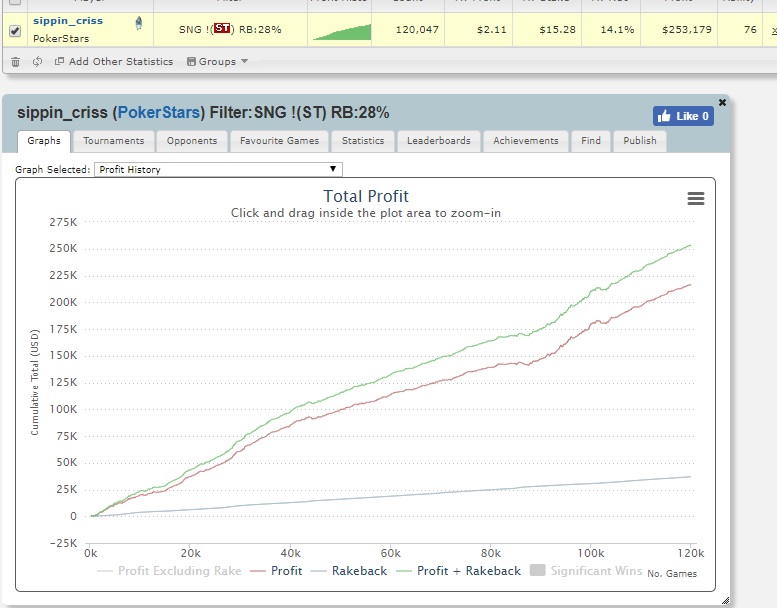Open the chart hamburger menu icon
The image size is (777, 608).
pyautogui.click(x=696, y=199)
